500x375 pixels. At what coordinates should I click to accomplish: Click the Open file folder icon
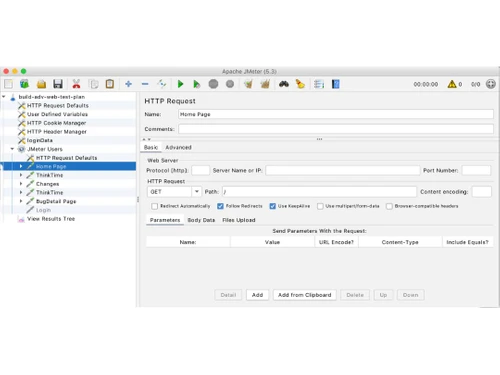[41, 84]
